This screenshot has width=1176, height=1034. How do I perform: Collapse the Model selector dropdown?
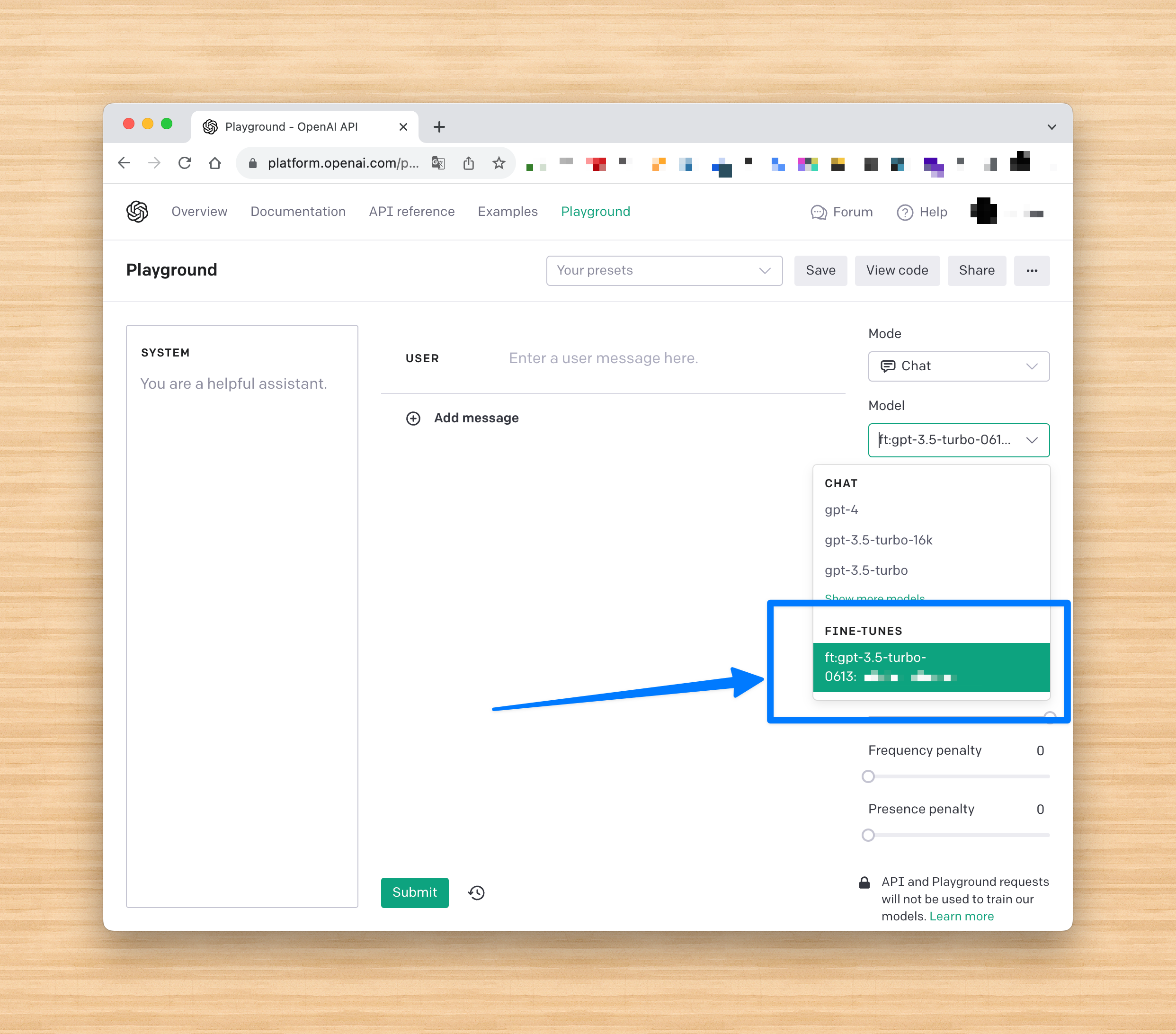click(1032, 440)
